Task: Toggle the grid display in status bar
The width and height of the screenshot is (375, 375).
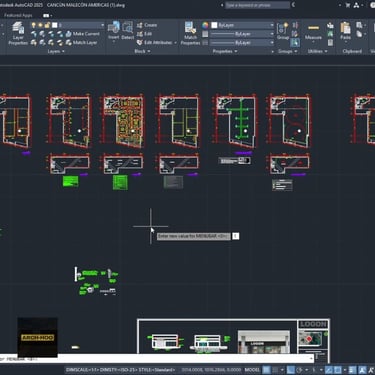Action: tap(266, 370)
